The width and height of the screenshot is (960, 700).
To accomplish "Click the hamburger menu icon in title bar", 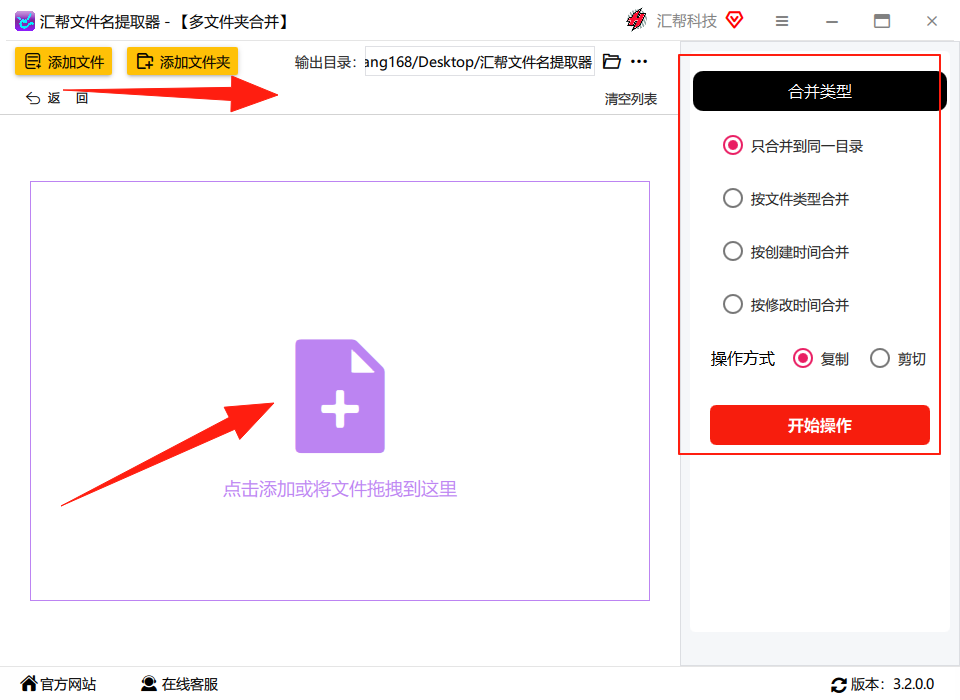I will tap(782, 21).
